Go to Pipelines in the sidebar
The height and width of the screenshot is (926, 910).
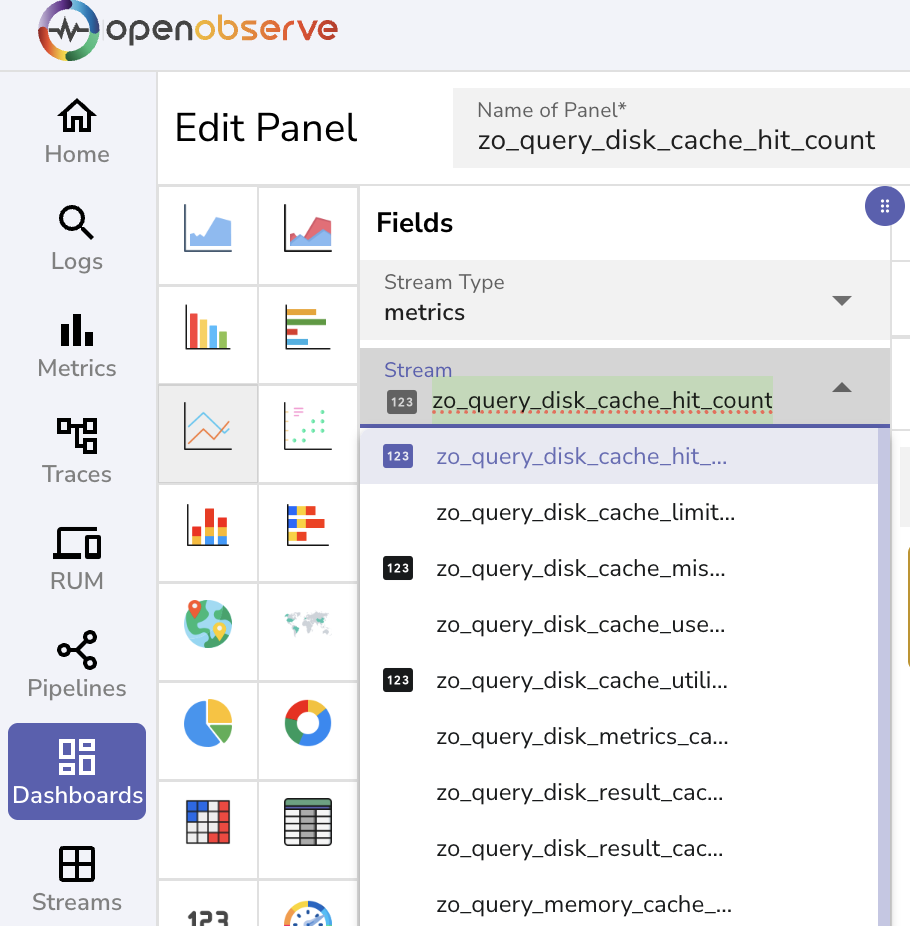coord(77,666)
